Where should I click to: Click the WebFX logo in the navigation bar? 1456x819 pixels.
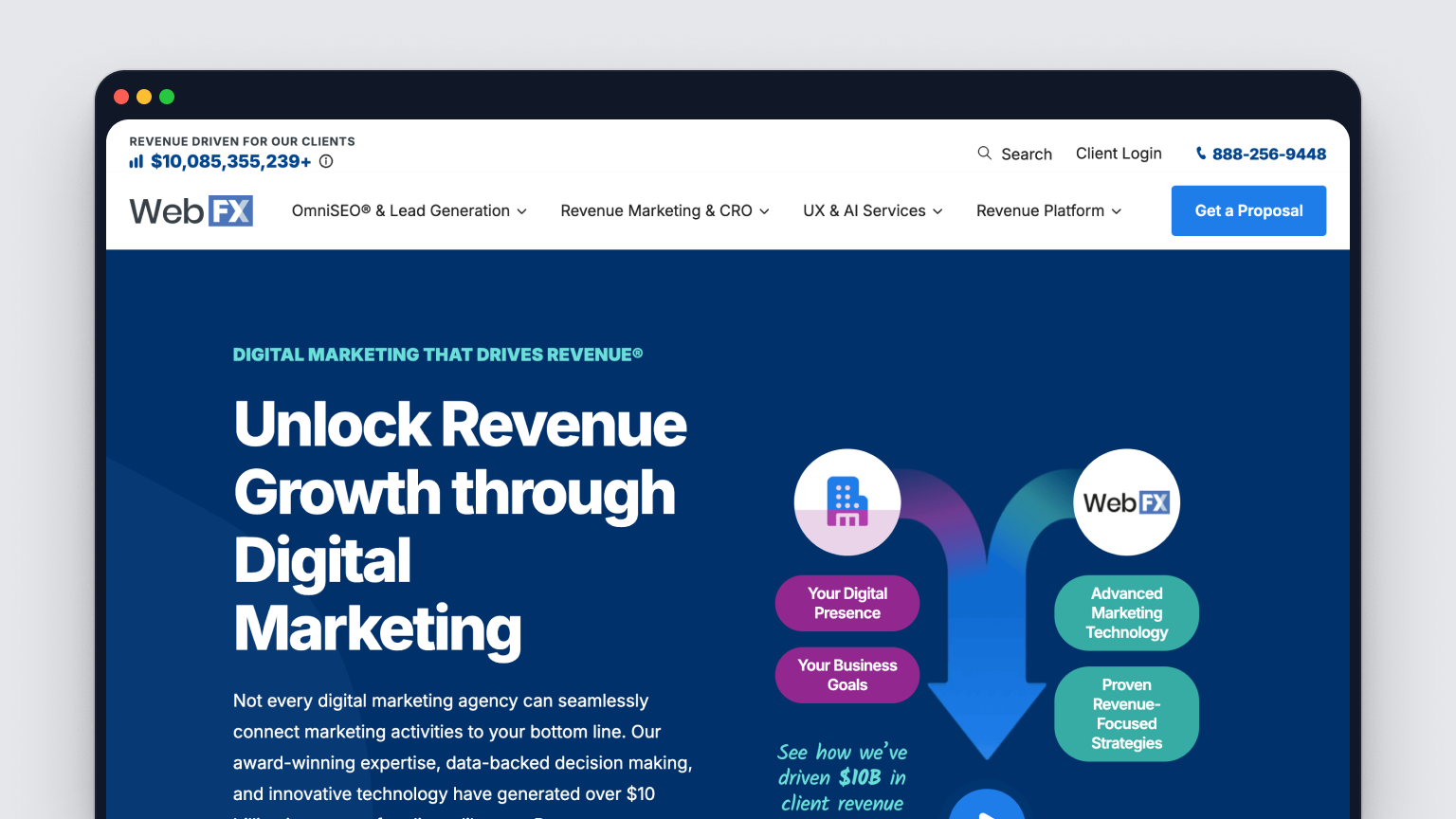191,210
